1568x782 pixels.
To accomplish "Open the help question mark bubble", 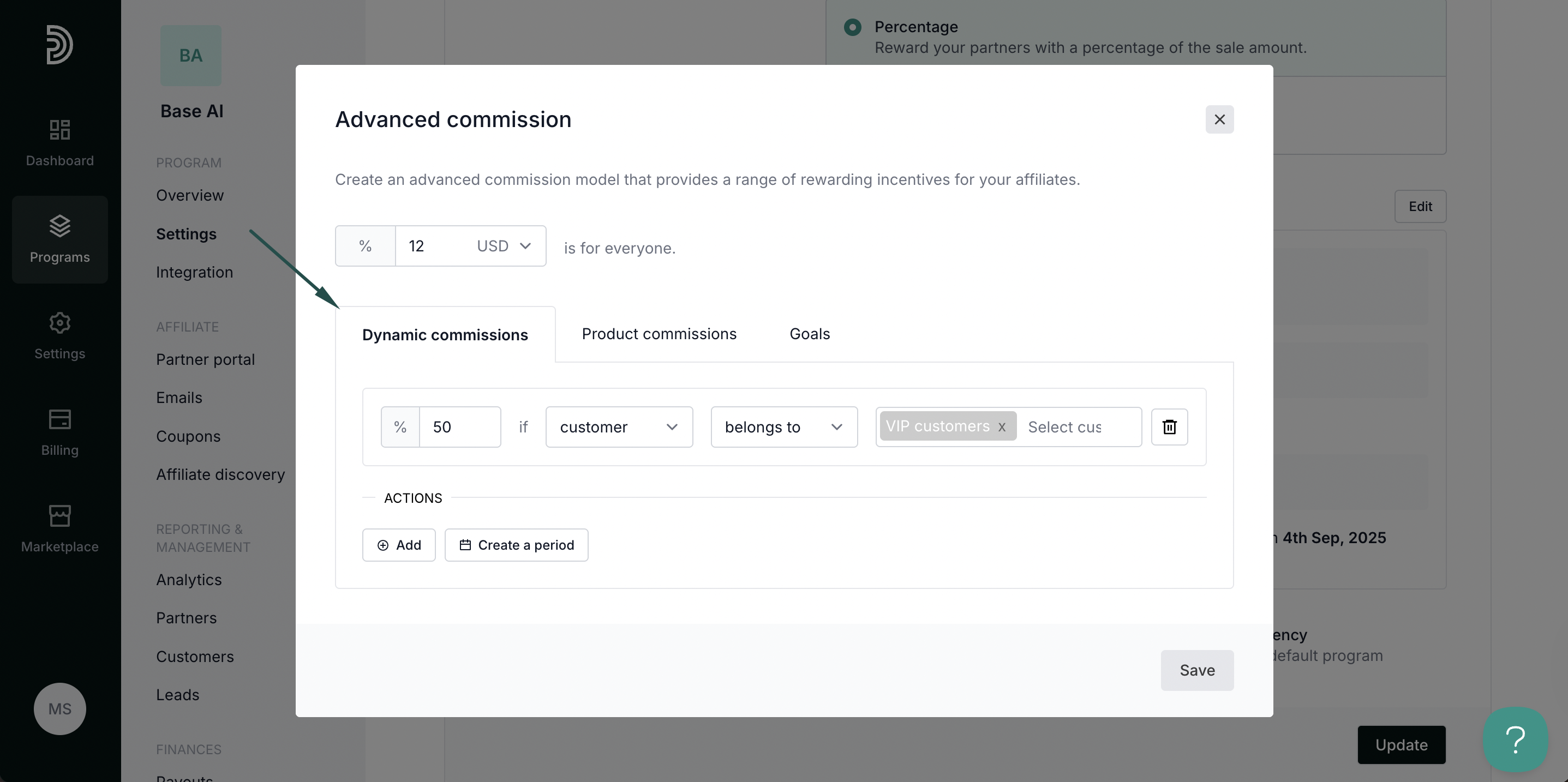I will pos(1515,739).
